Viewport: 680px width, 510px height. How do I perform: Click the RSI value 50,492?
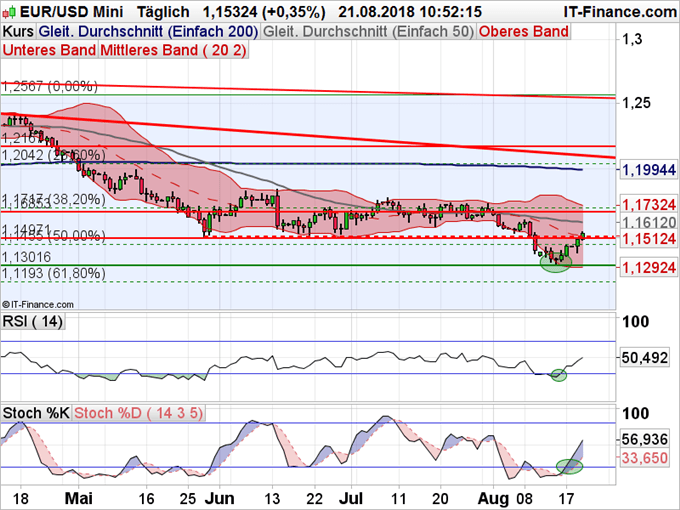pos(644,358)
